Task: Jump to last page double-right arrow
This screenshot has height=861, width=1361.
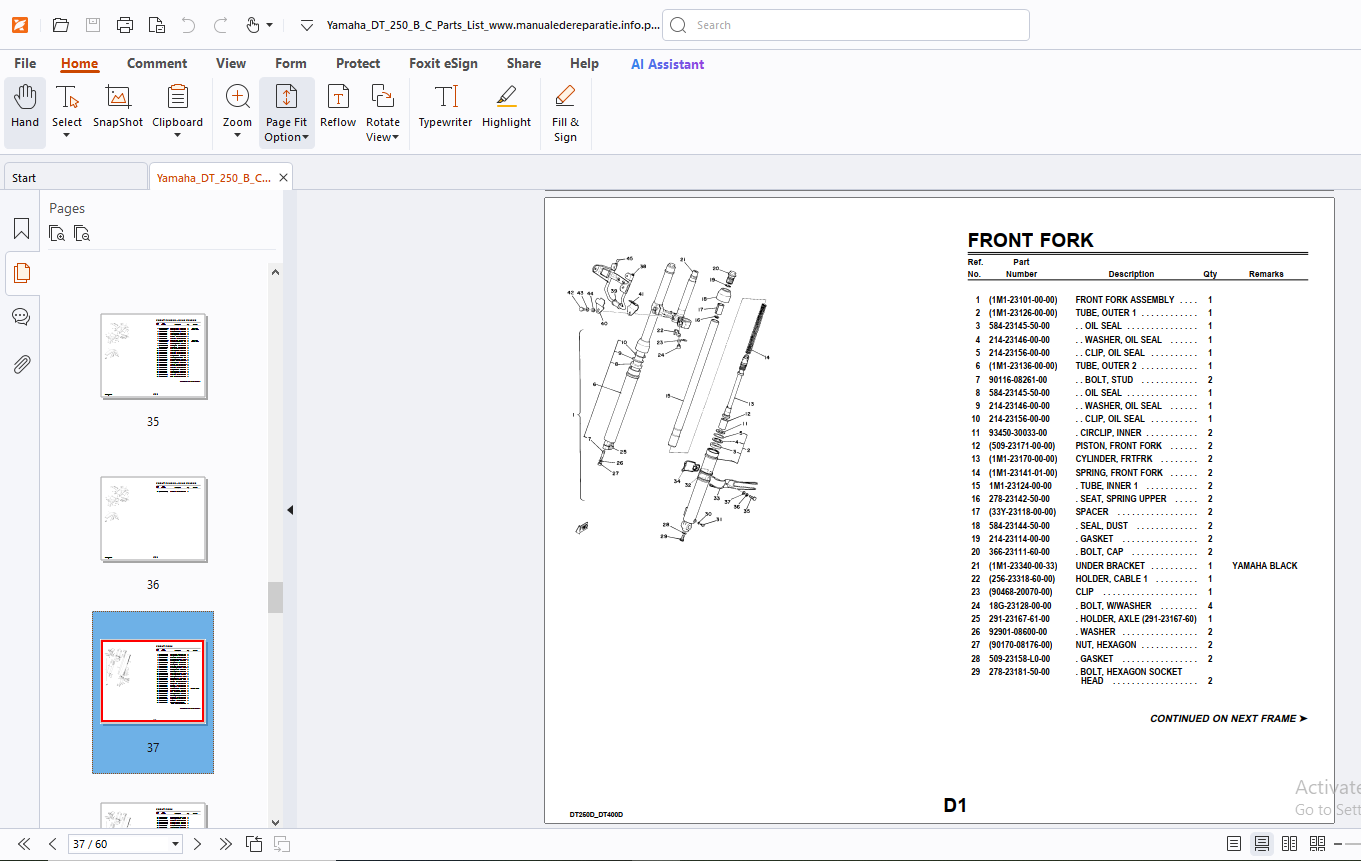Action: pyautogui.click(x=225, y=844)
